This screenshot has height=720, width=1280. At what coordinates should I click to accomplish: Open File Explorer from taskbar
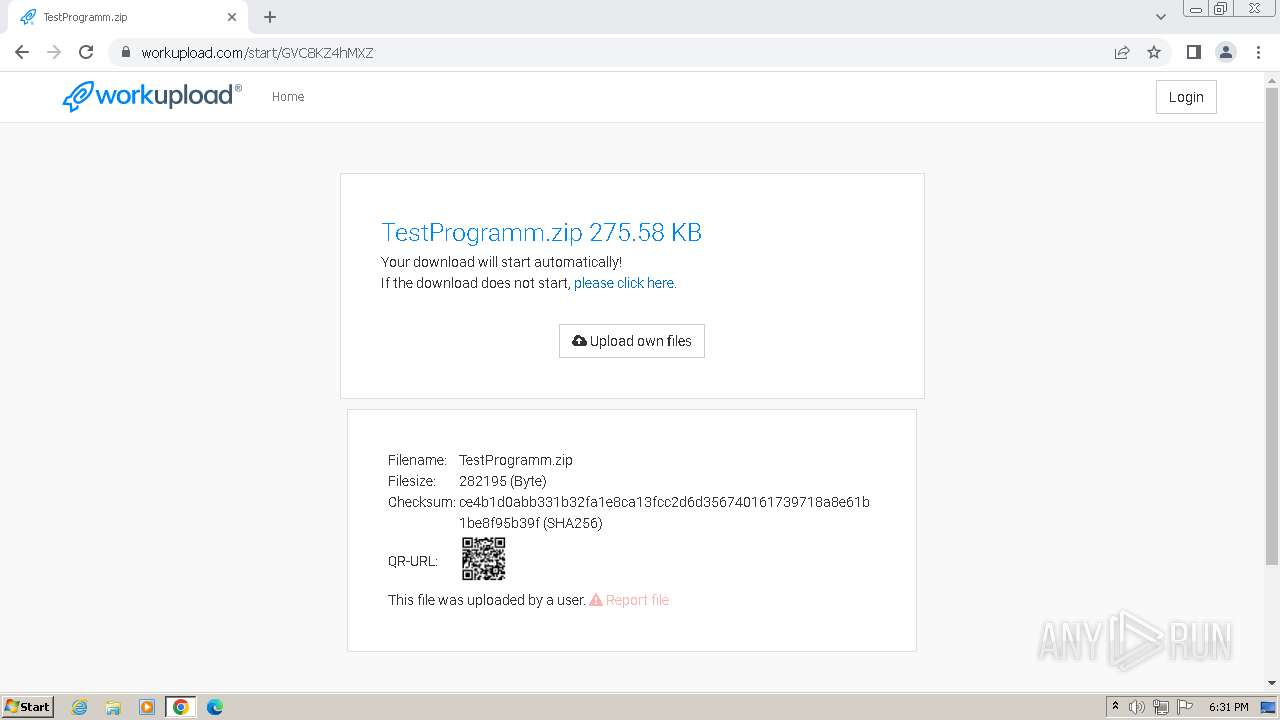click(113, 707)
